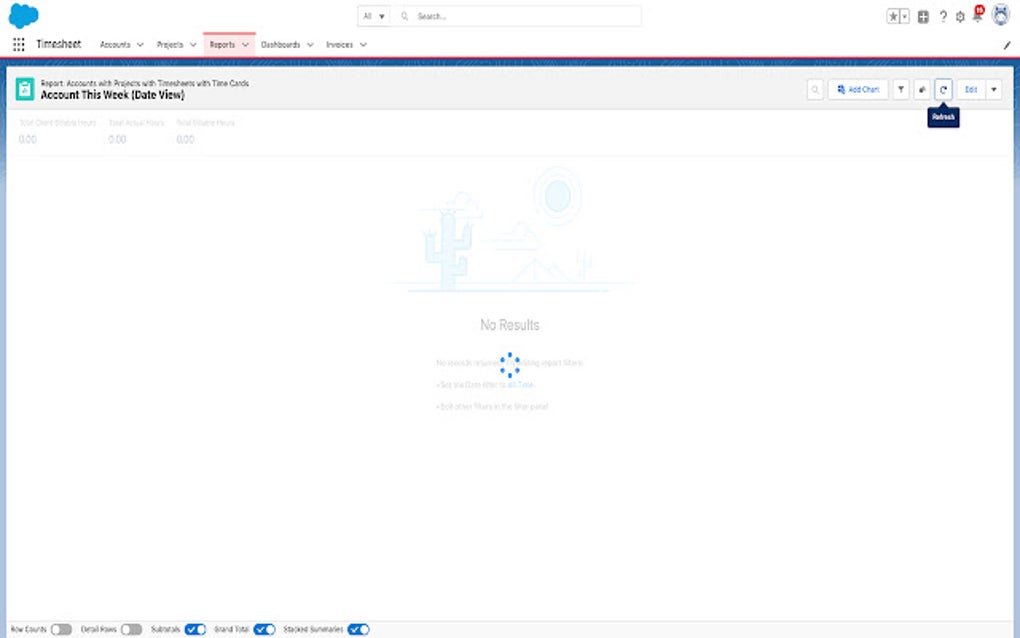Click the search magnifier icon on the report toolbar
Screen dimensions: 1020x638
tap(814, 89)
